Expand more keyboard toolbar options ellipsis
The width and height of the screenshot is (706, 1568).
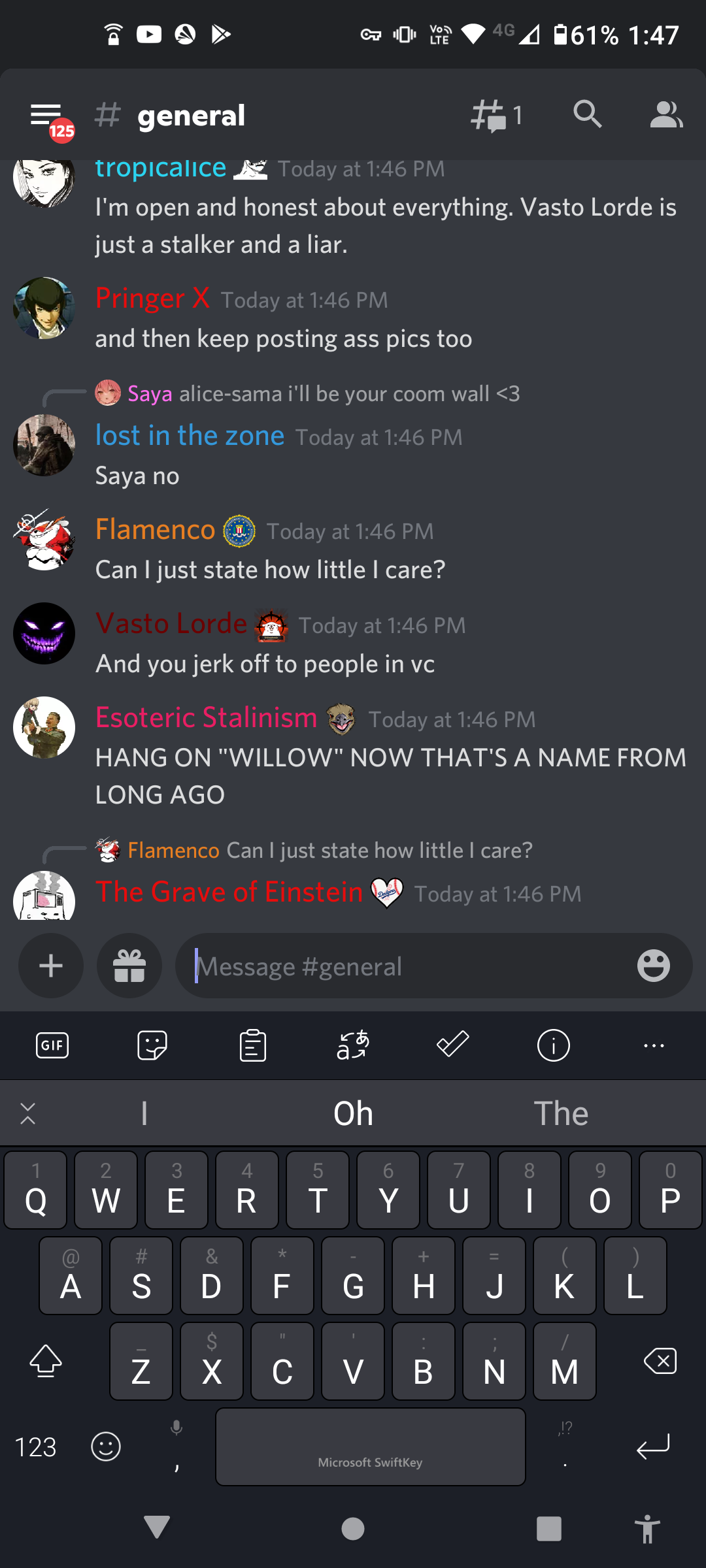pos(654,1045)
